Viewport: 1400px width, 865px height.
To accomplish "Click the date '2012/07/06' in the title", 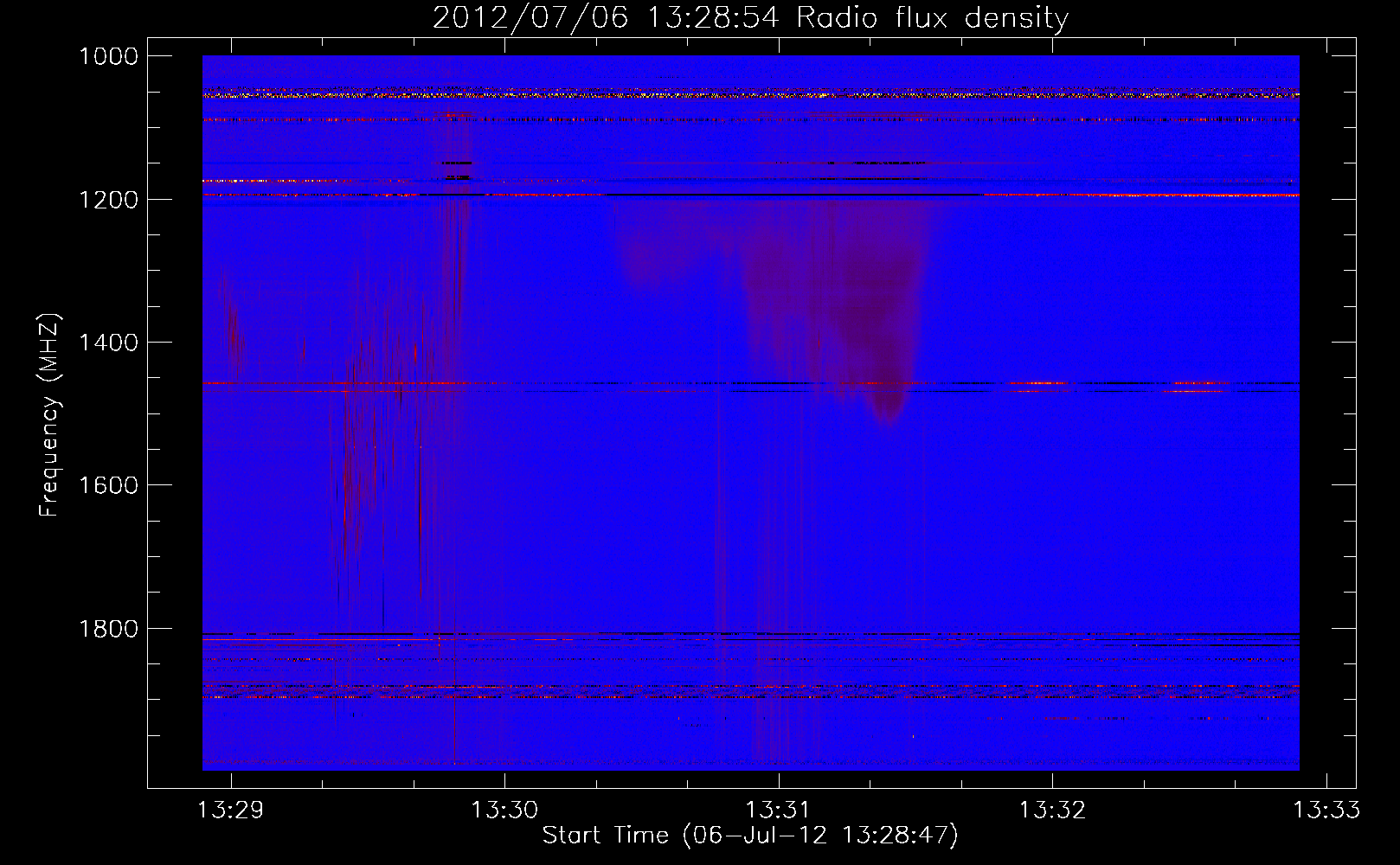I will tap(530, 17).
